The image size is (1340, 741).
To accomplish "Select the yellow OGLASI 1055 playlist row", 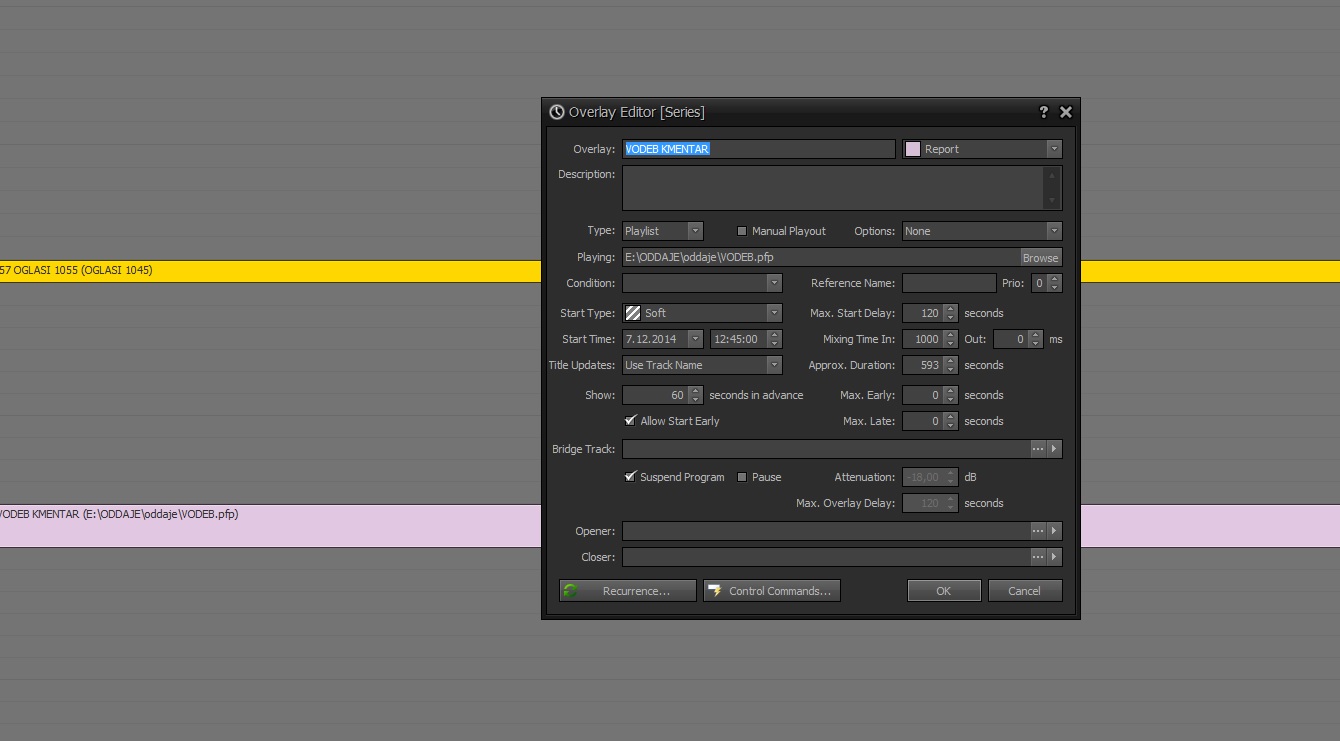I will click(270, 270).
